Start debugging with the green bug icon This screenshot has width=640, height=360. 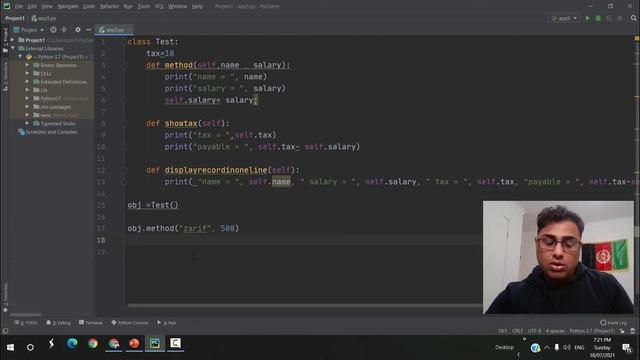pos(598,18)
